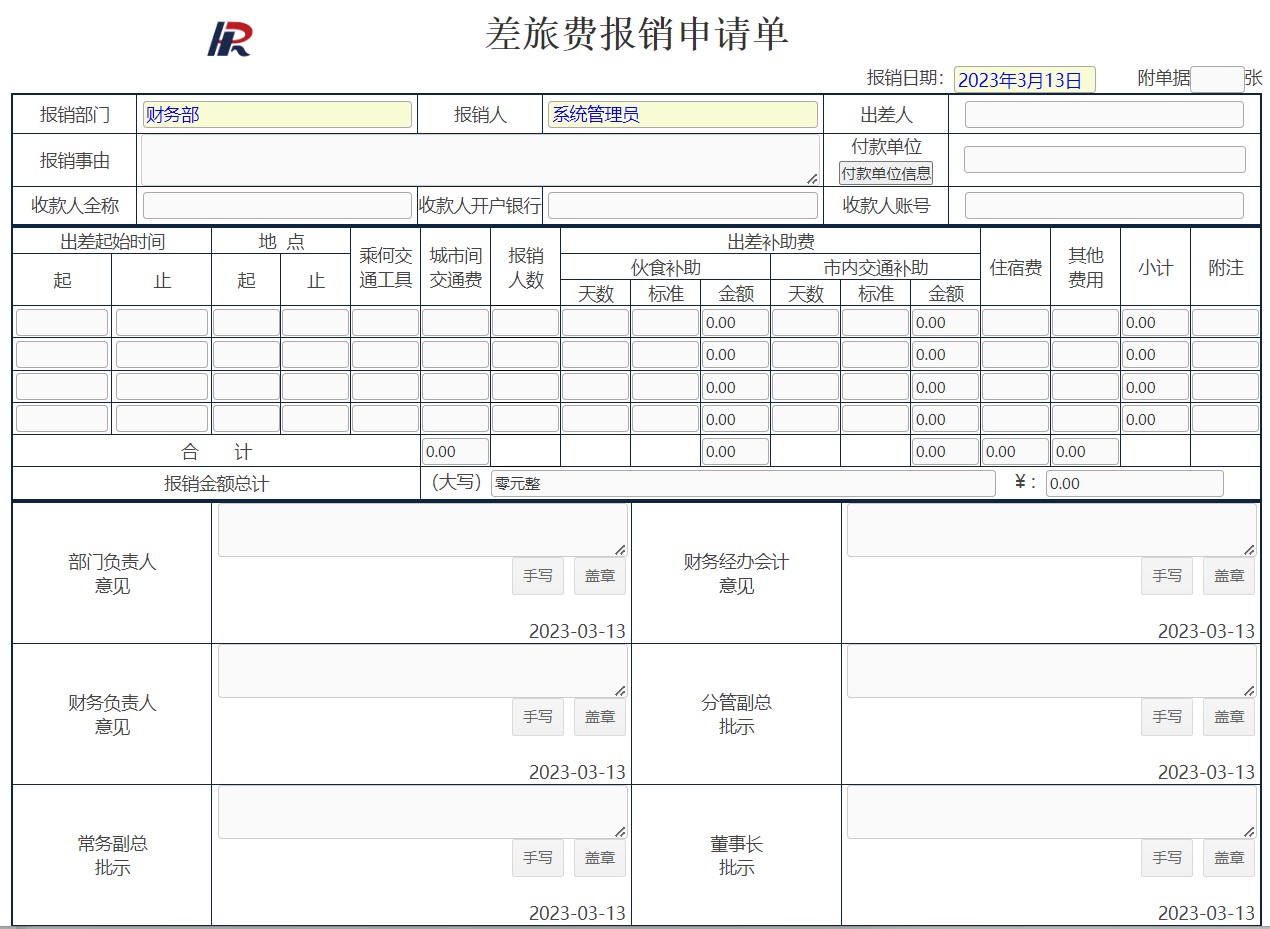Click the 出差起始时间 column header
This screenshot has width=1270, height=929.
[112, 242]
